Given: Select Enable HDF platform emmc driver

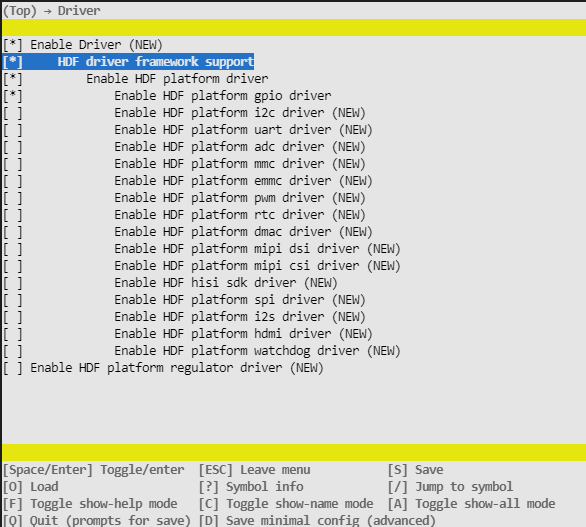Looking at the screenshot, I should [x=188, y=181].
